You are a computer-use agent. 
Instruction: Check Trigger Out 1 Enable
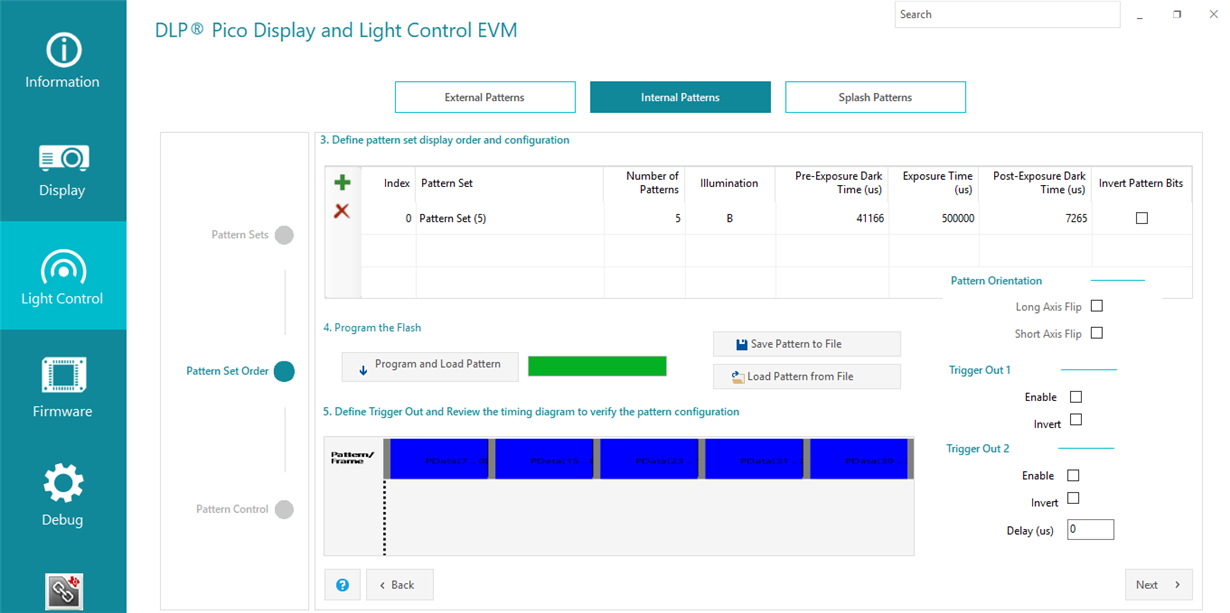tap(1076, 397)
